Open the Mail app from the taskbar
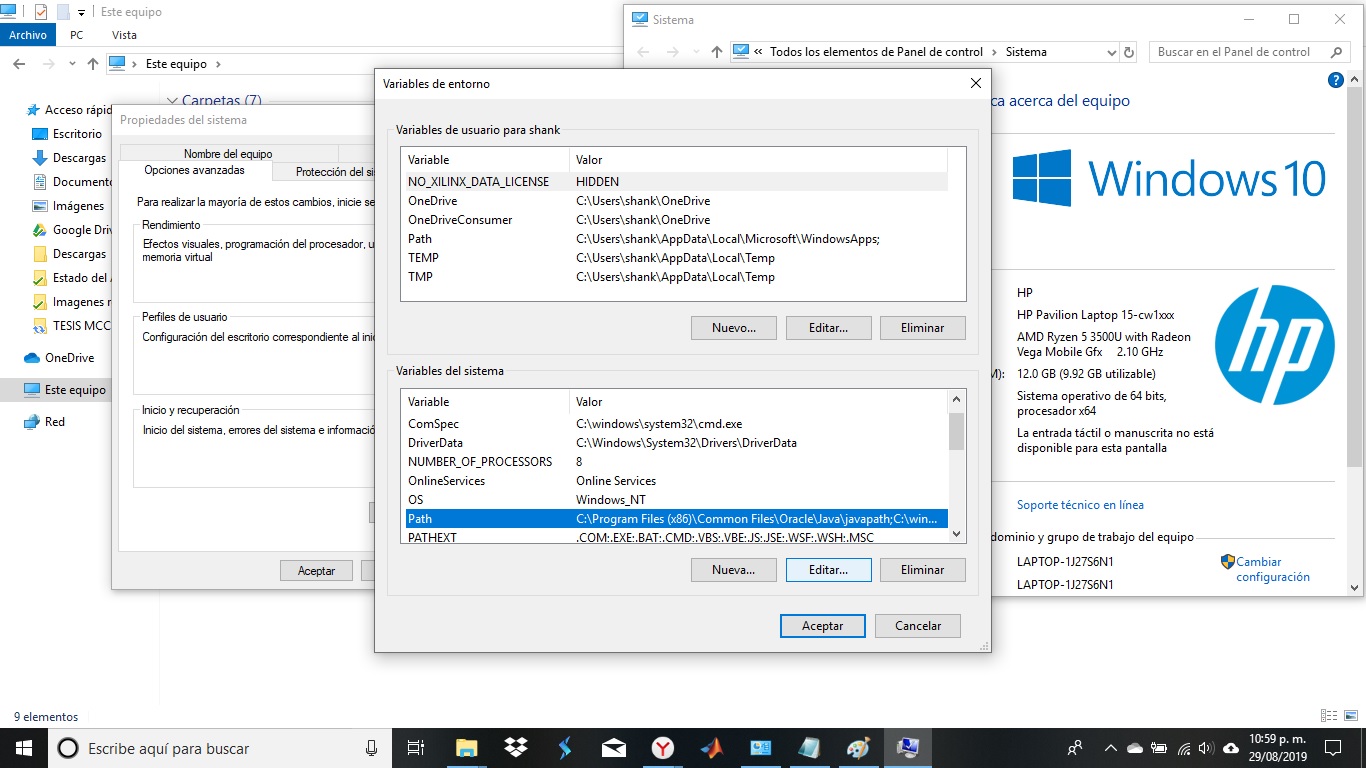 612,747
